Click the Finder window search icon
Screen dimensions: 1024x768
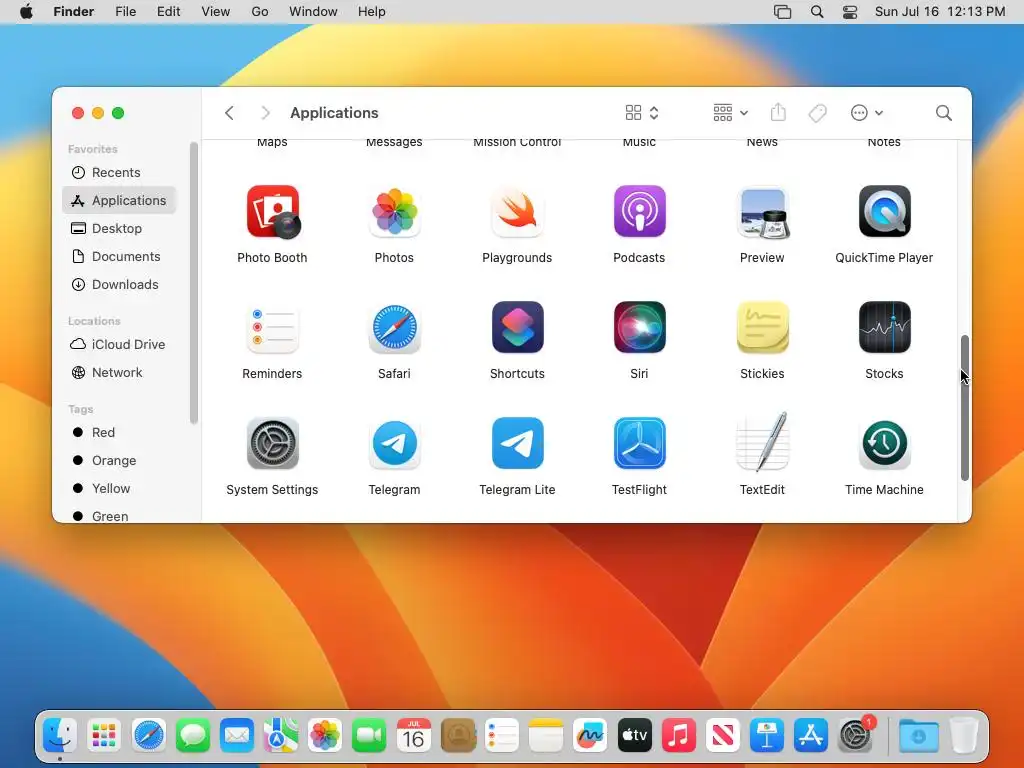point(943,113)
